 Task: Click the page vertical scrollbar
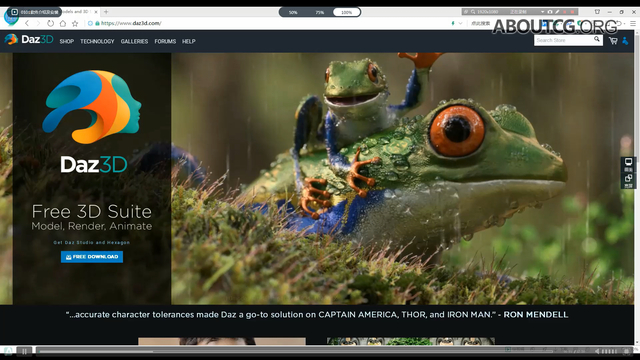(x=637, y=188)
